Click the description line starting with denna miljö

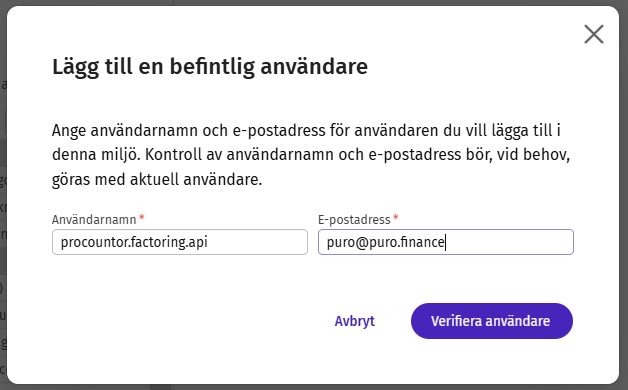tap(311, 155)
